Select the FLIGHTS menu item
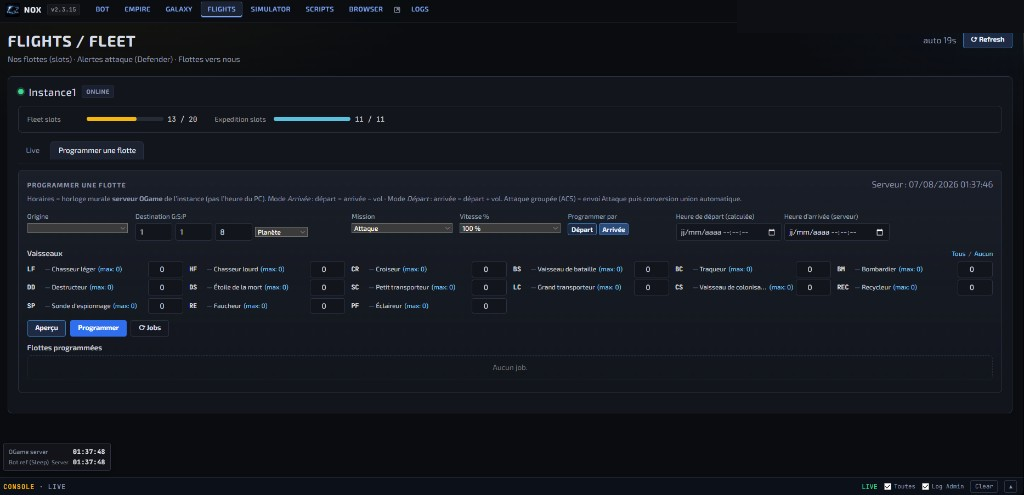1024x495 pixels. click(x=221, y=9)
